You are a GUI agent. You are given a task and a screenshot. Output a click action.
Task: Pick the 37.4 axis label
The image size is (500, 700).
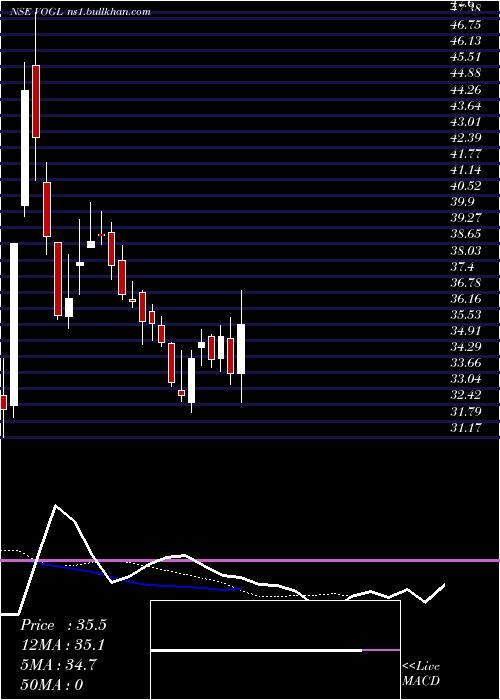462,267
